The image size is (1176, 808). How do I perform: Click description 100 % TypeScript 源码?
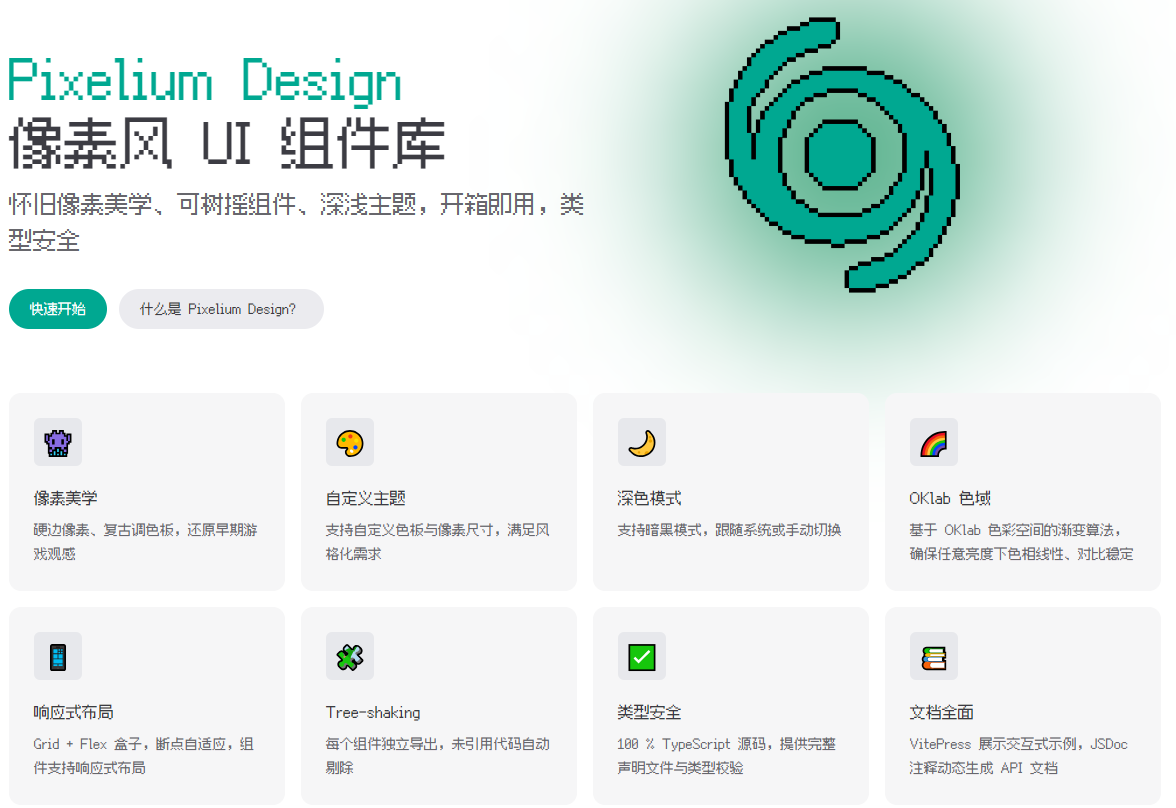(726, 755)
